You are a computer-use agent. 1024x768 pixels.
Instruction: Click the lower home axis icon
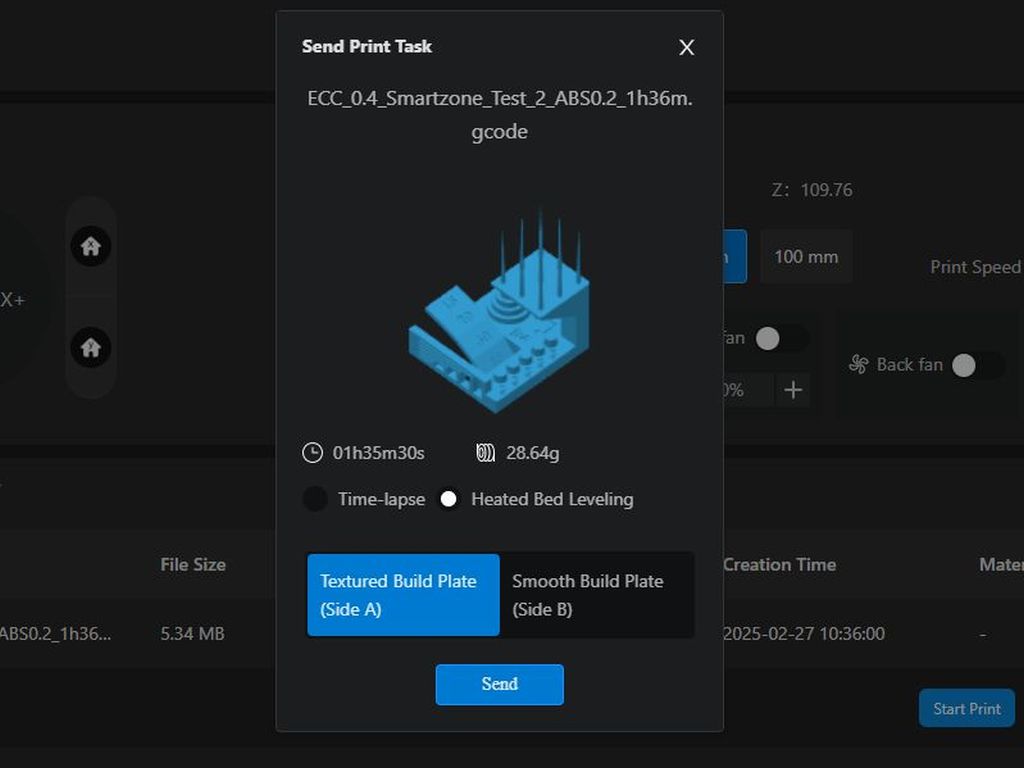[x=91, y=347]
